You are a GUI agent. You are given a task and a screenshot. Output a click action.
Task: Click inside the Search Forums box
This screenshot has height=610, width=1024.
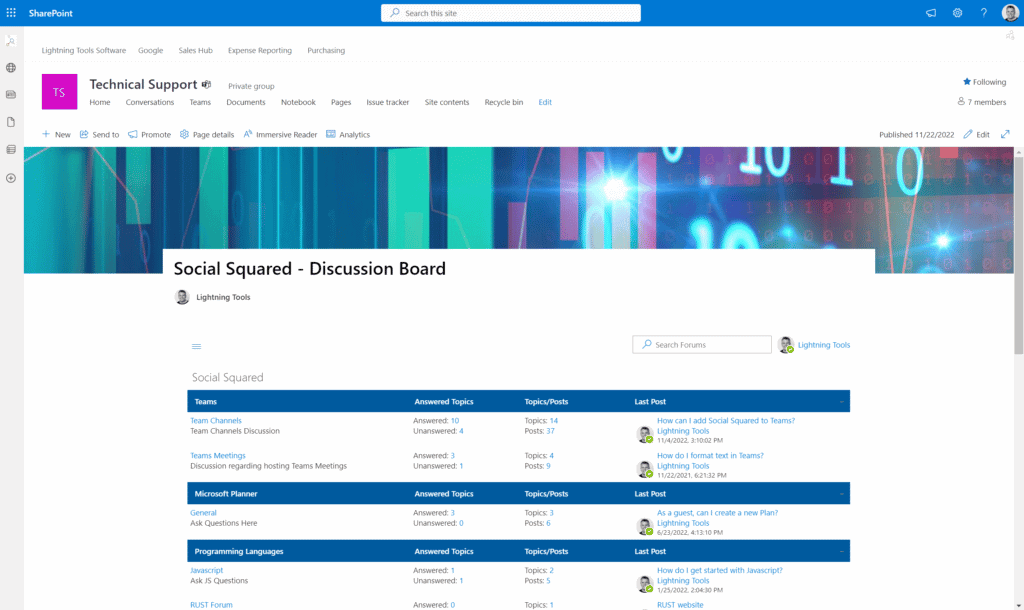tap(701, 344)
